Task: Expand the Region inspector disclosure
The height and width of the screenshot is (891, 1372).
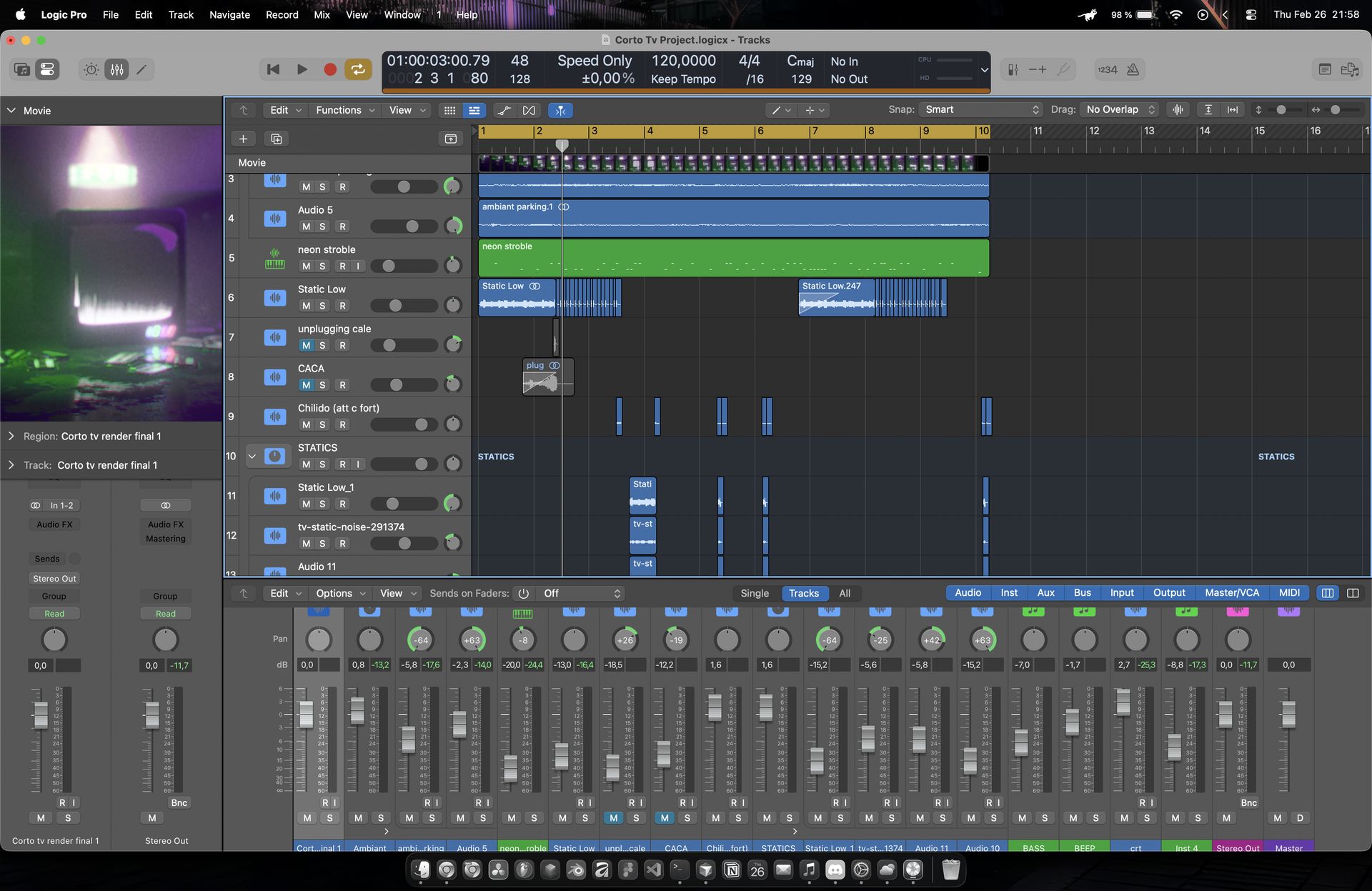Action: click(11, 436)
